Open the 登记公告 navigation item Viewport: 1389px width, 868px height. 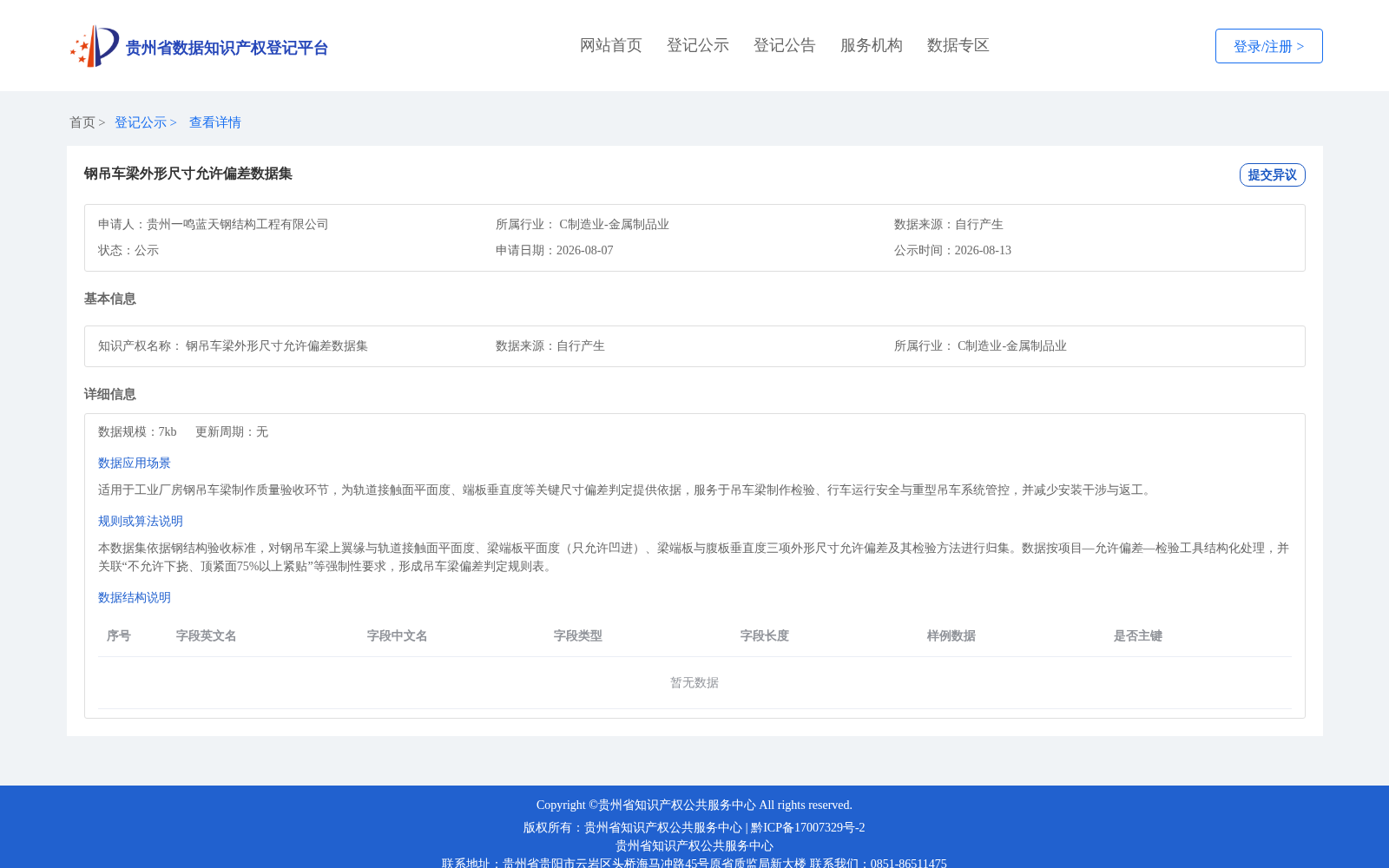tap(785, 45)
